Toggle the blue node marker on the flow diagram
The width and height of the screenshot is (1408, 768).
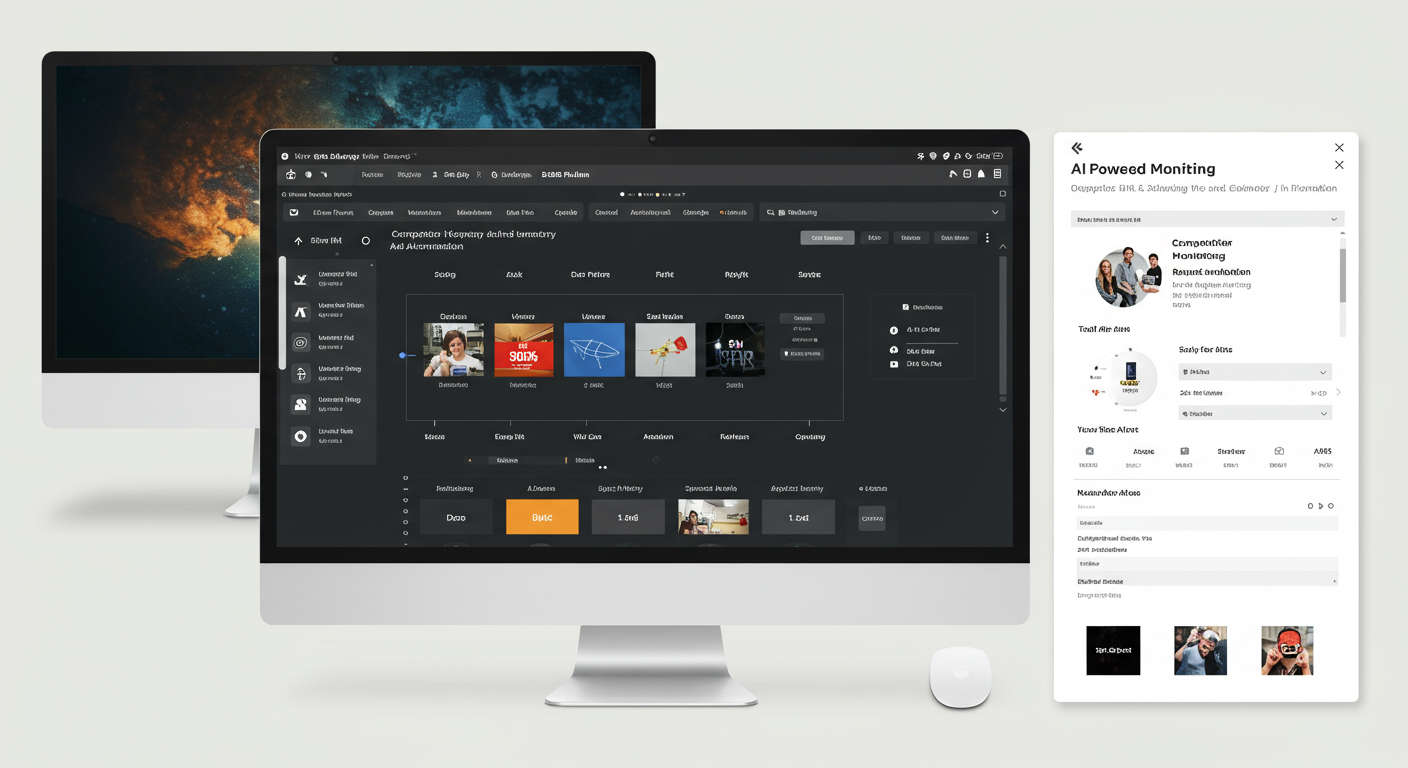404,355
